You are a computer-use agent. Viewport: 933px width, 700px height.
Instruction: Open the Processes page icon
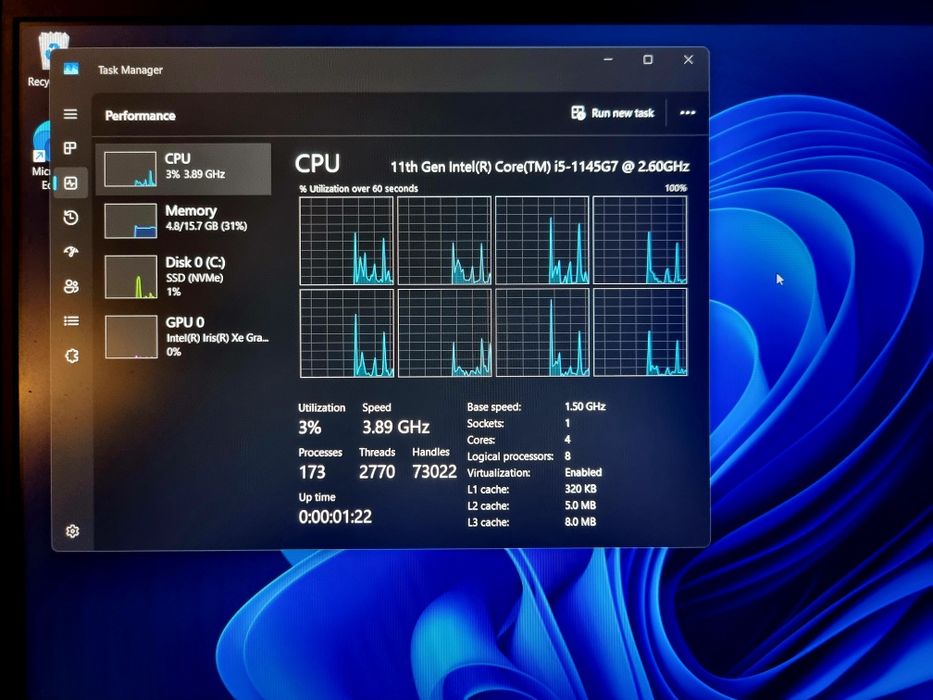pos(70,148)
